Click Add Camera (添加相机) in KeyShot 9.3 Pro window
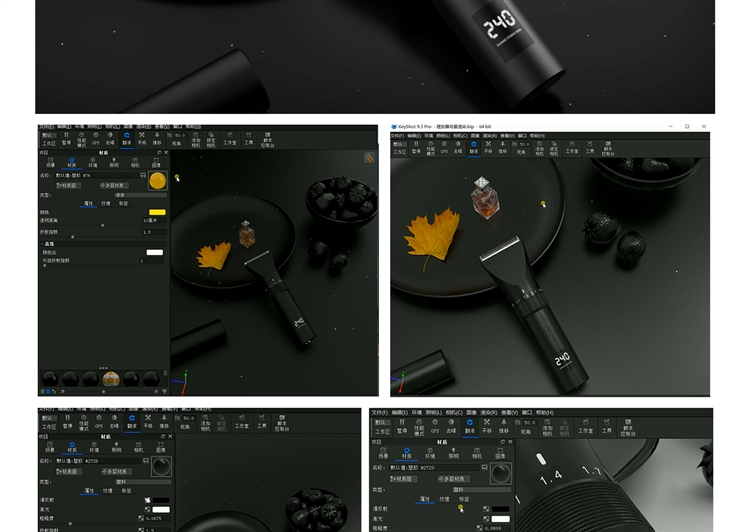 click(539, 148)
